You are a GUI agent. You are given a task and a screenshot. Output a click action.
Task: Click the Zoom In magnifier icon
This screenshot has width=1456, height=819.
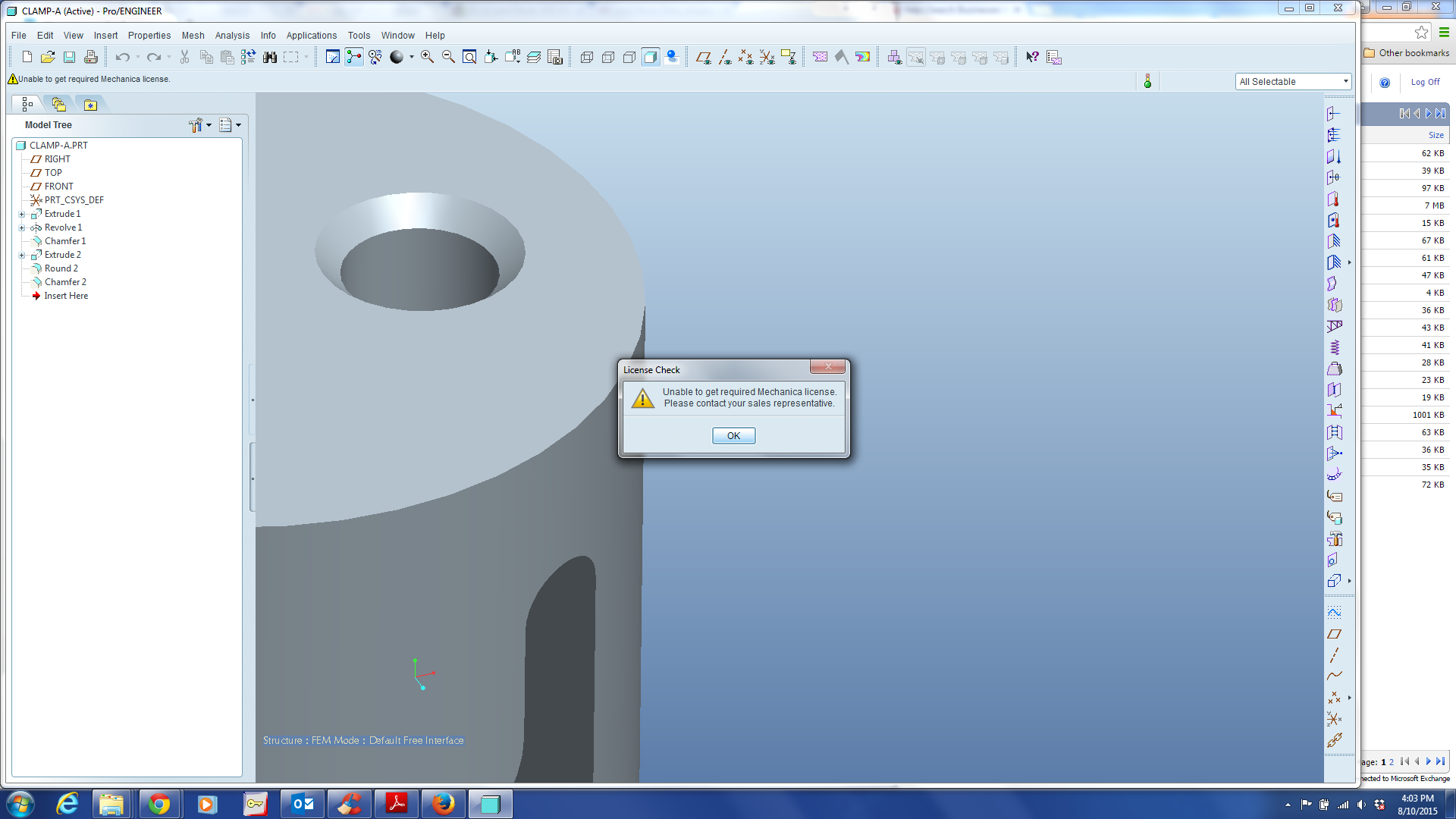(427, 57)
